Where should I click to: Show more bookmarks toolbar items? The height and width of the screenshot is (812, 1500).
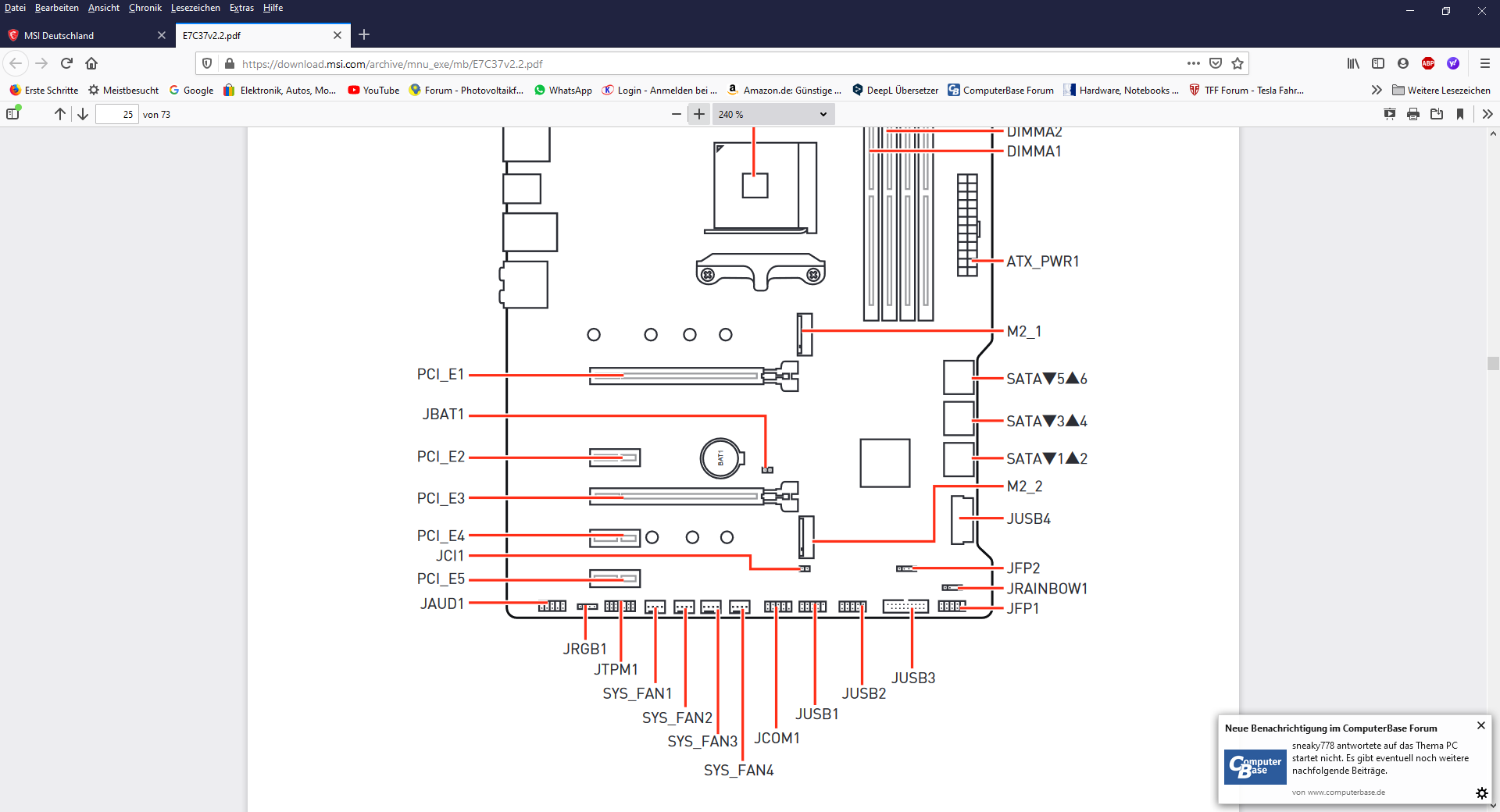(1377, 91)
